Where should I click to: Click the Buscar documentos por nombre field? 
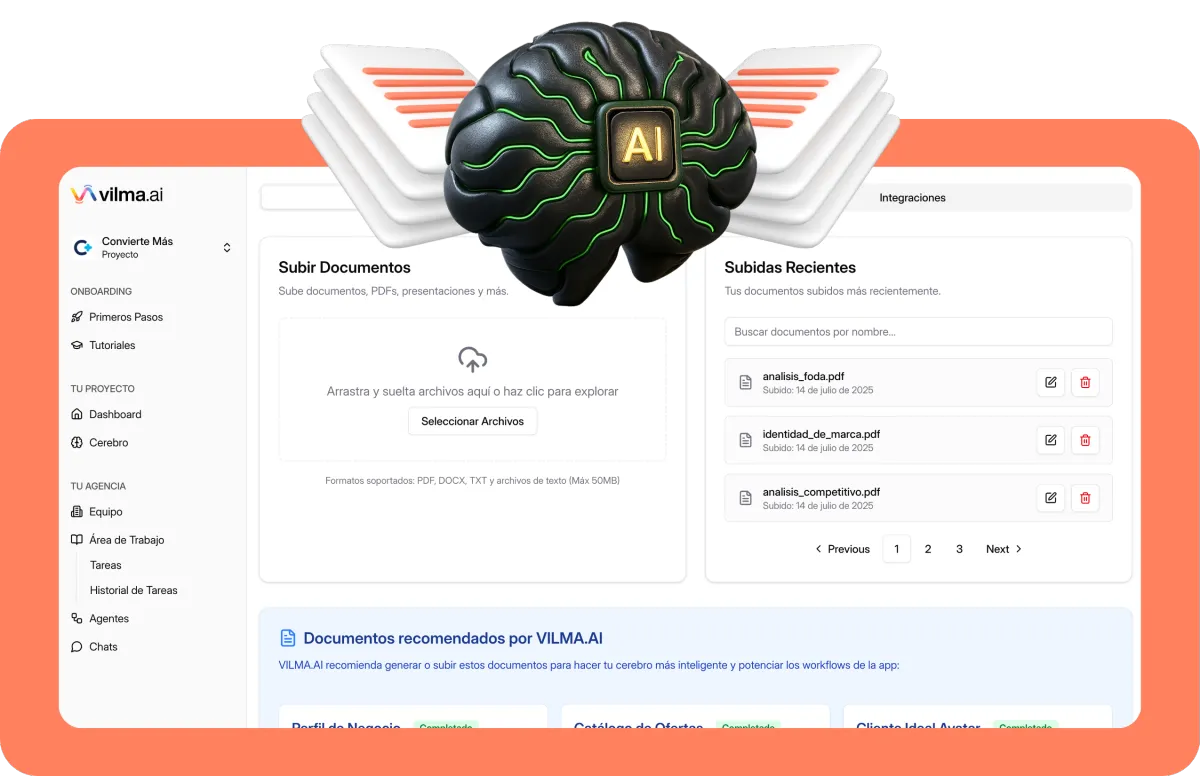pos(918,331)
